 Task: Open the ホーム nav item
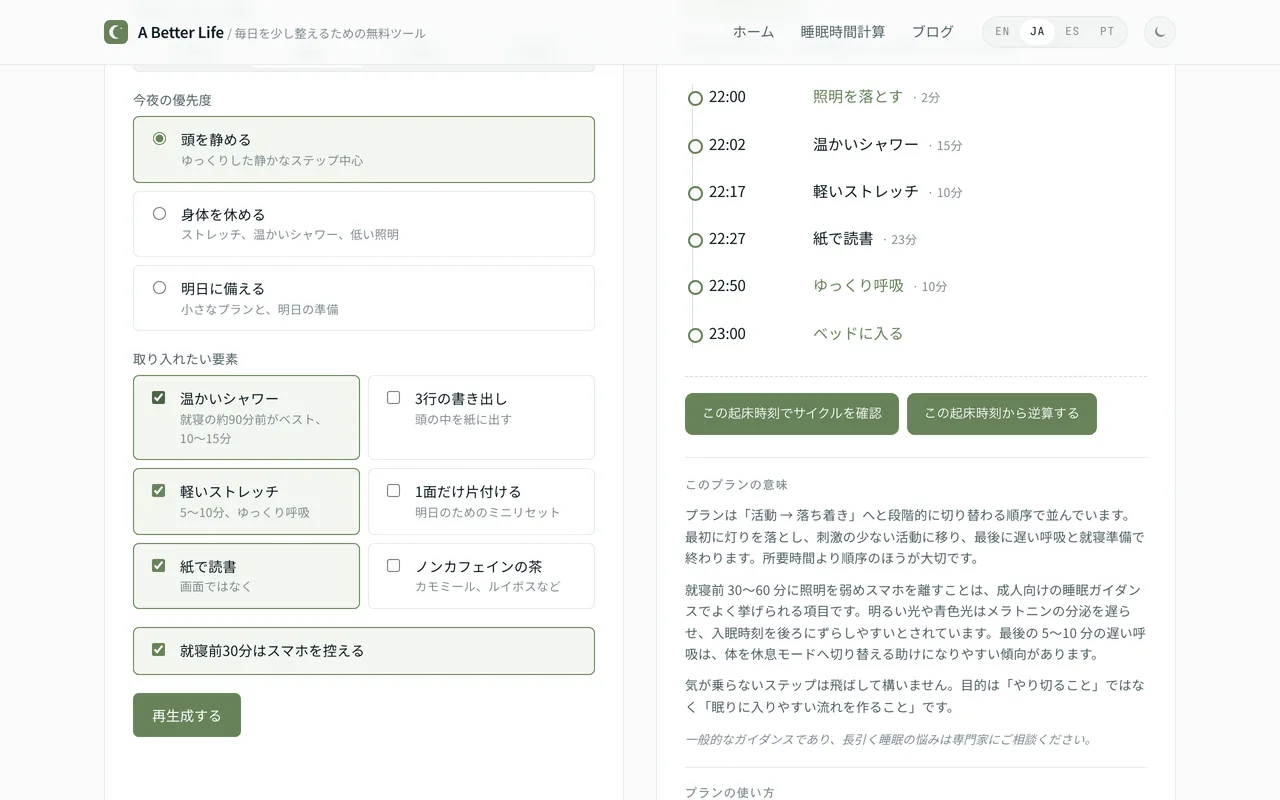pyautogui.click(x=753, y=32)
